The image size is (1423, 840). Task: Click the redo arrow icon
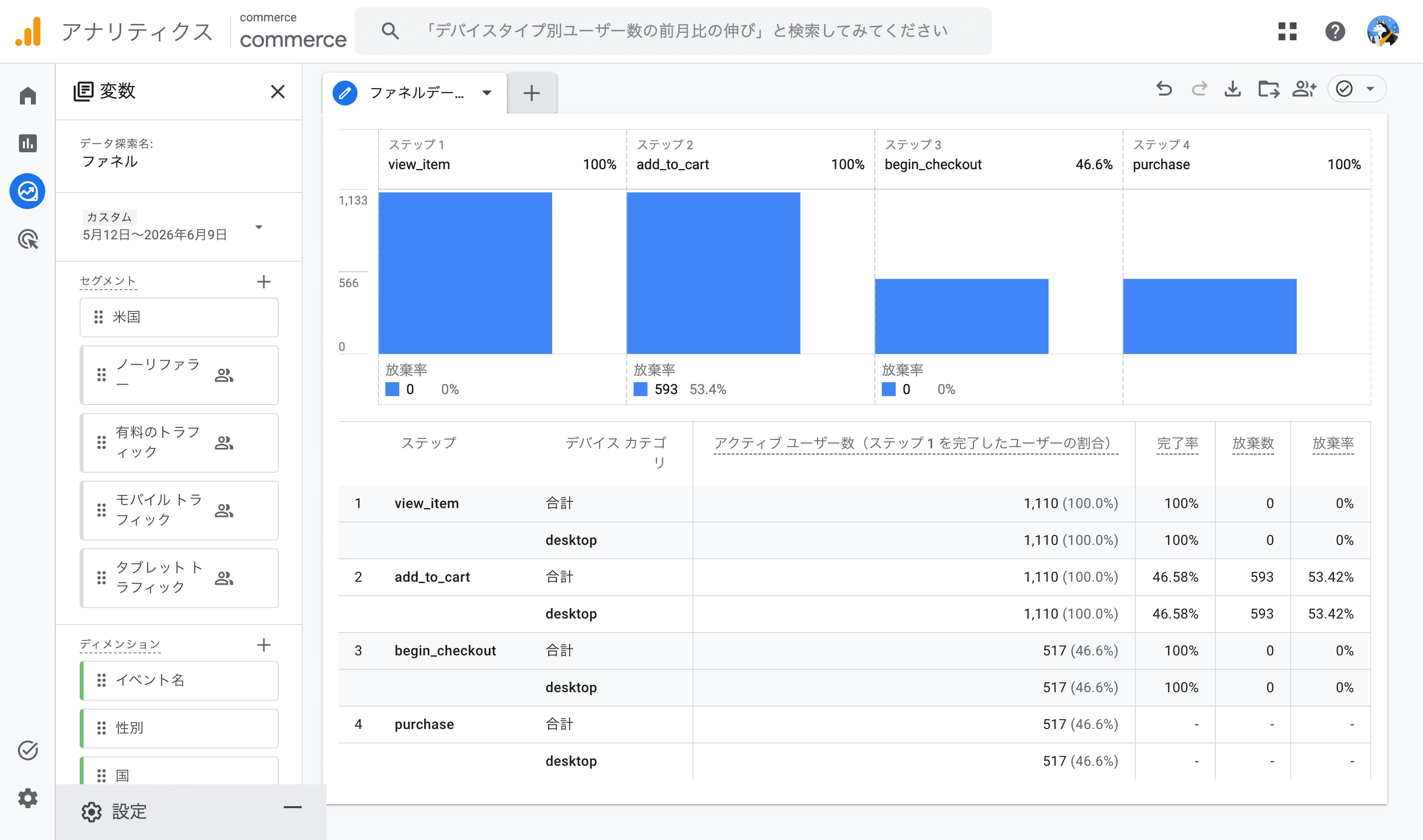point(1199,89)
